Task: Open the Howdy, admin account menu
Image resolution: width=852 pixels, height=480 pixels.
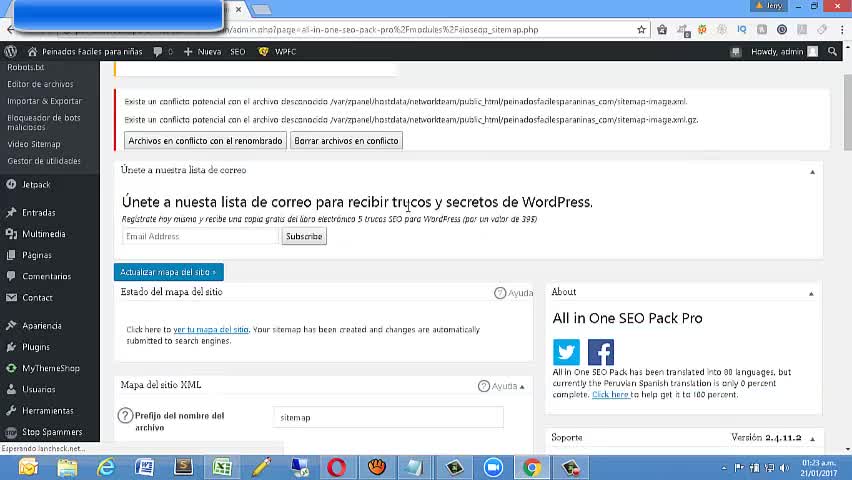Action: 784,52
